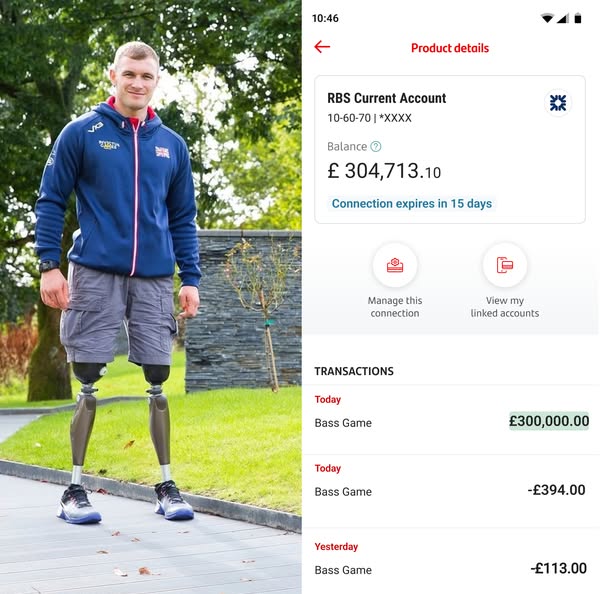Tap the red back arrow
This screenshot has width=600, height=594.
(x=322, y=47)
